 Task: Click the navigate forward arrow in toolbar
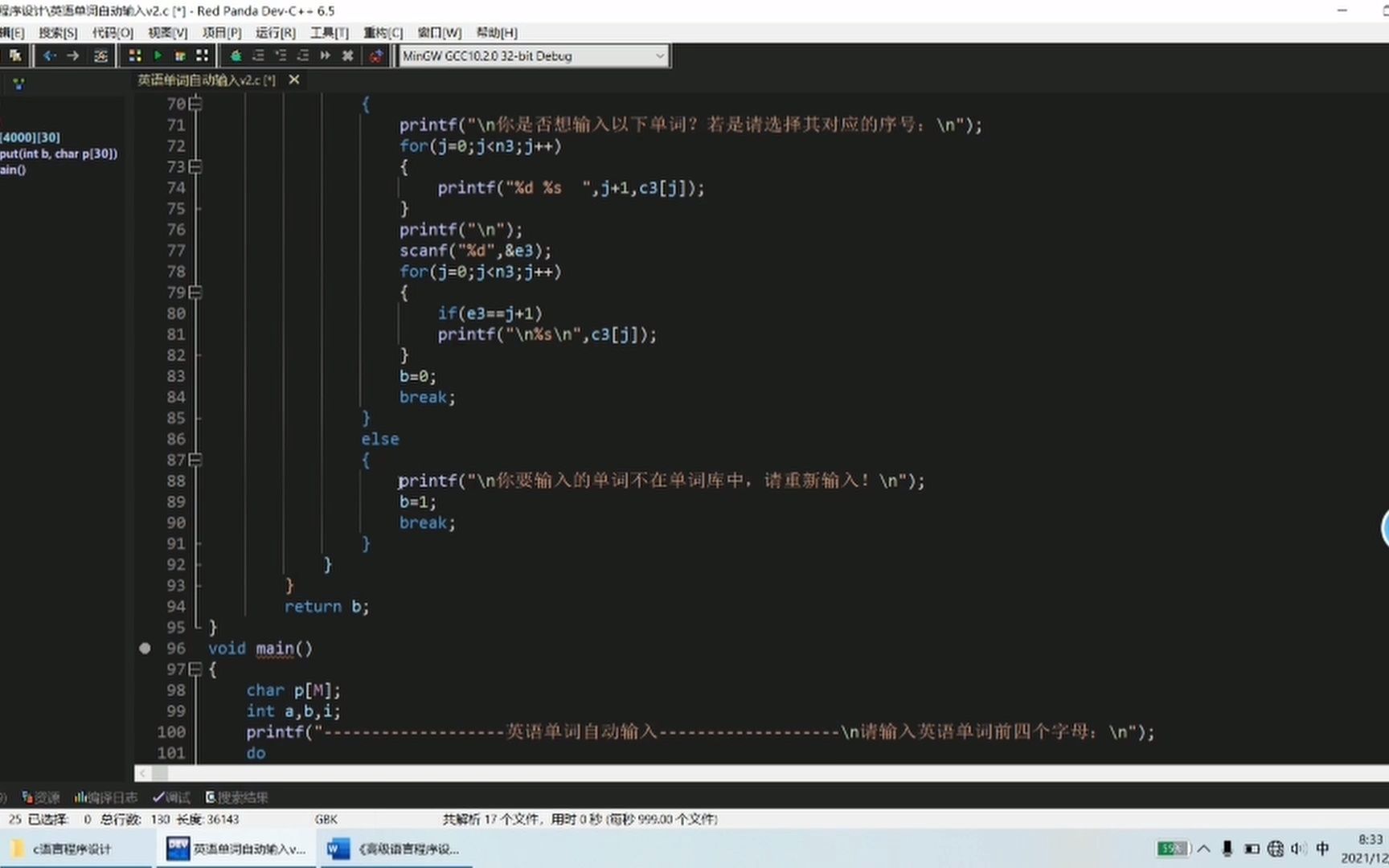point(73,55)
